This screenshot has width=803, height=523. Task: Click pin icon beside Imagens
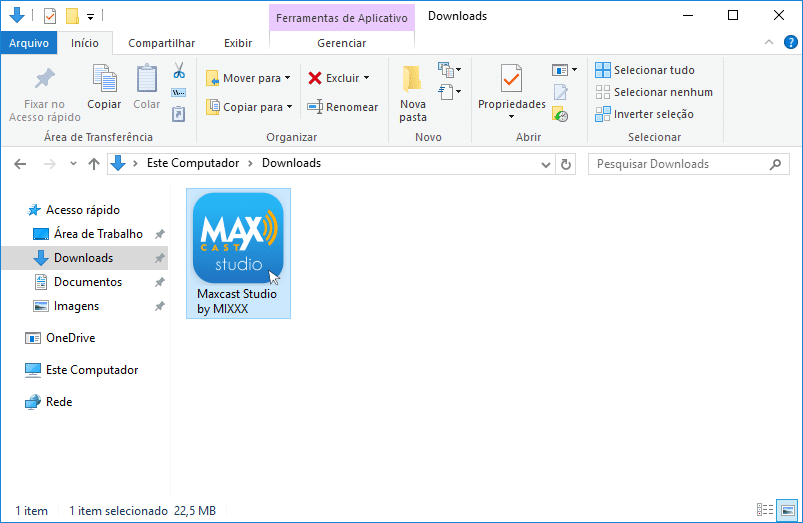click(160, 306)
